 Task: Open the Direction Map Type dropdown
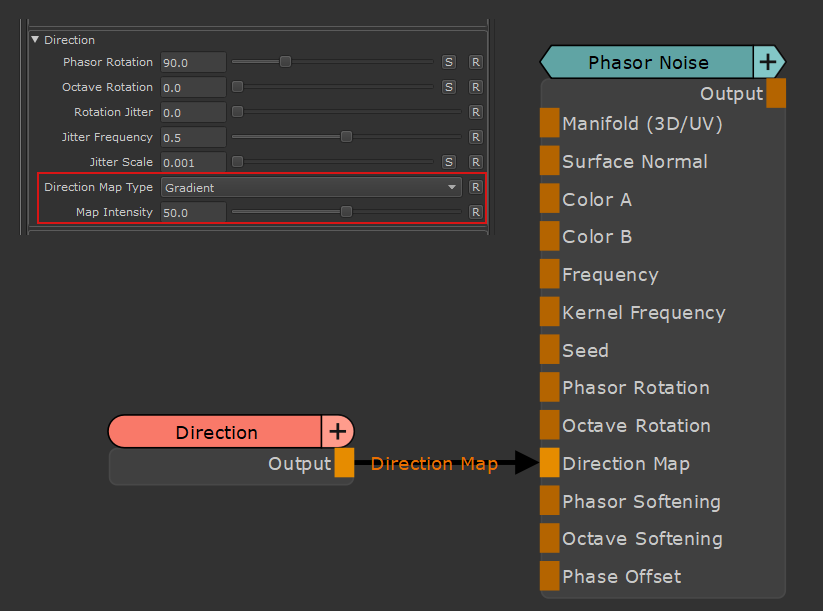311,187
